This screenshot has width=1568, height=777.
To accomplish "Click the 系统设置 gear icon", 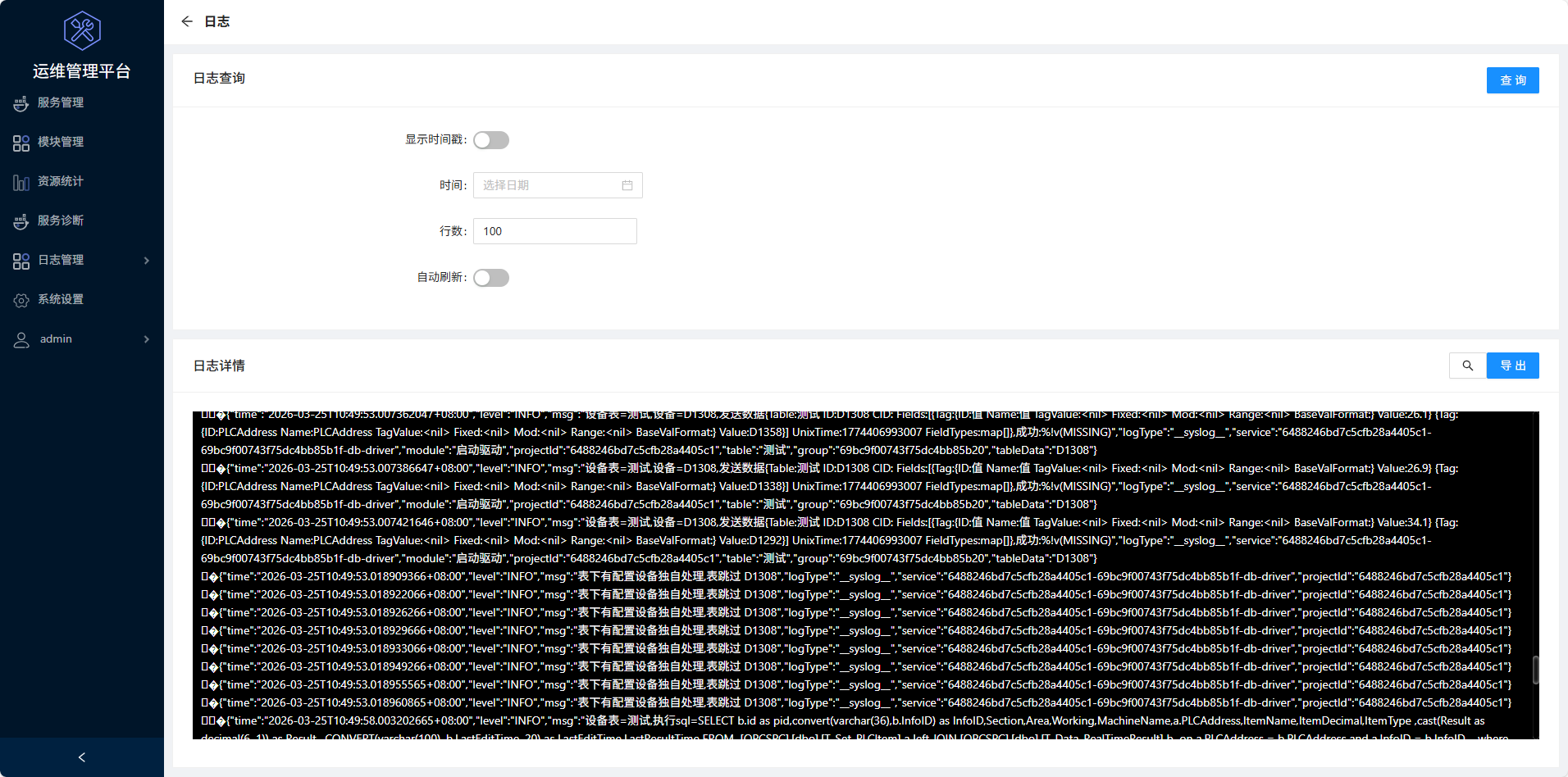I will tap(21, 300).
